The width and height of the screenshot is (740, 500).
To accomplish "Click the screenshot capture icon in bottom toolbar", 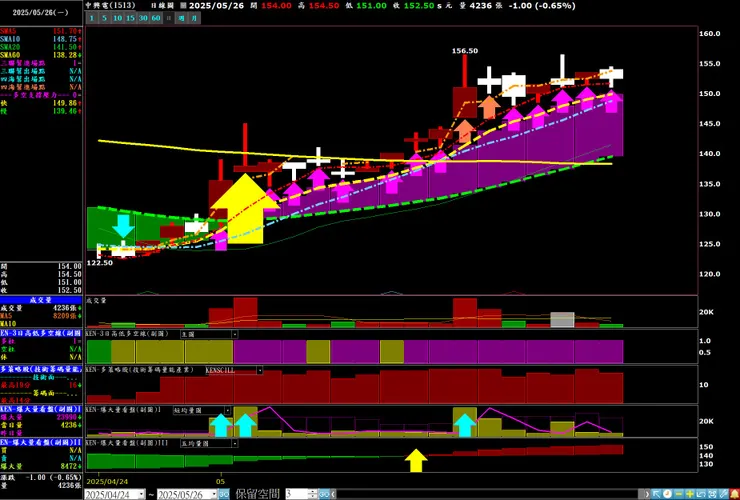I will (x=712, y=494).
